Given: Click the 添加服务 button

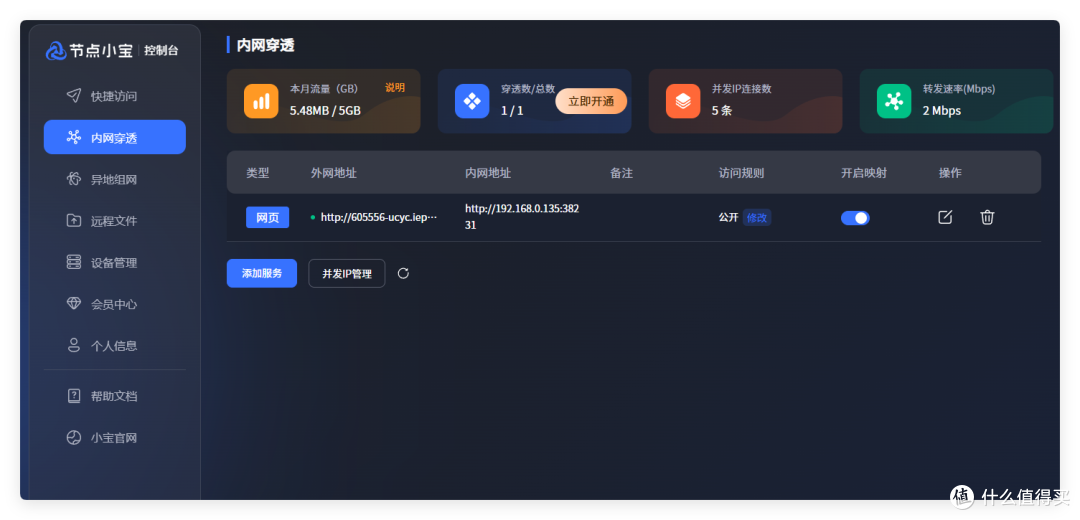Looking at the screenshot, I should (x=262, y=273).
